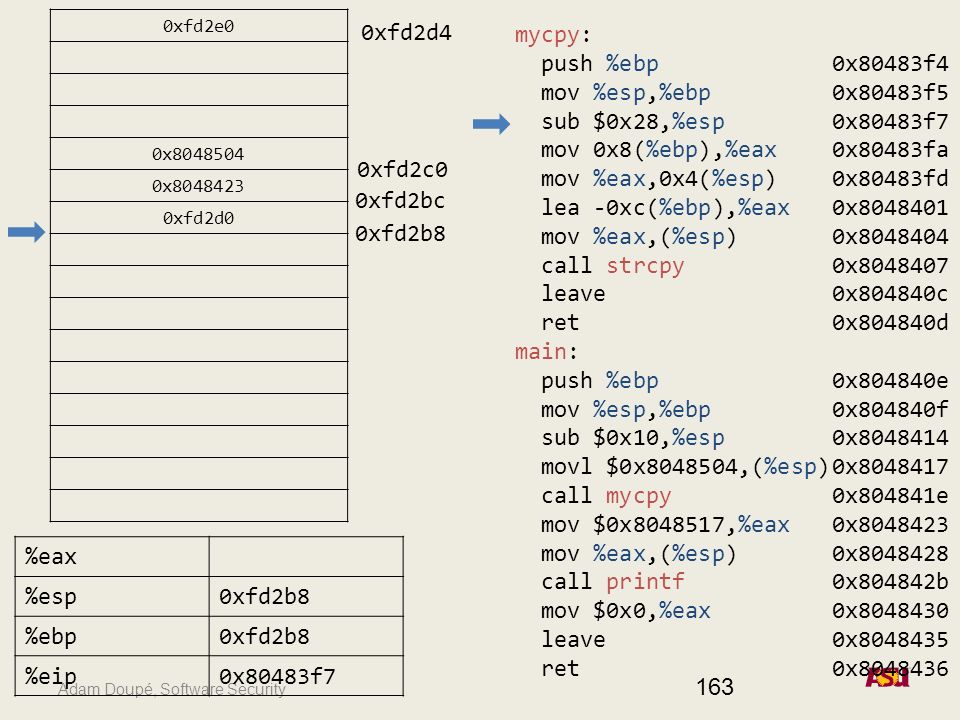Click code address 0x8048430
Image resolution: width=960 pixels, height=720 pixels.
pos(890,610)
